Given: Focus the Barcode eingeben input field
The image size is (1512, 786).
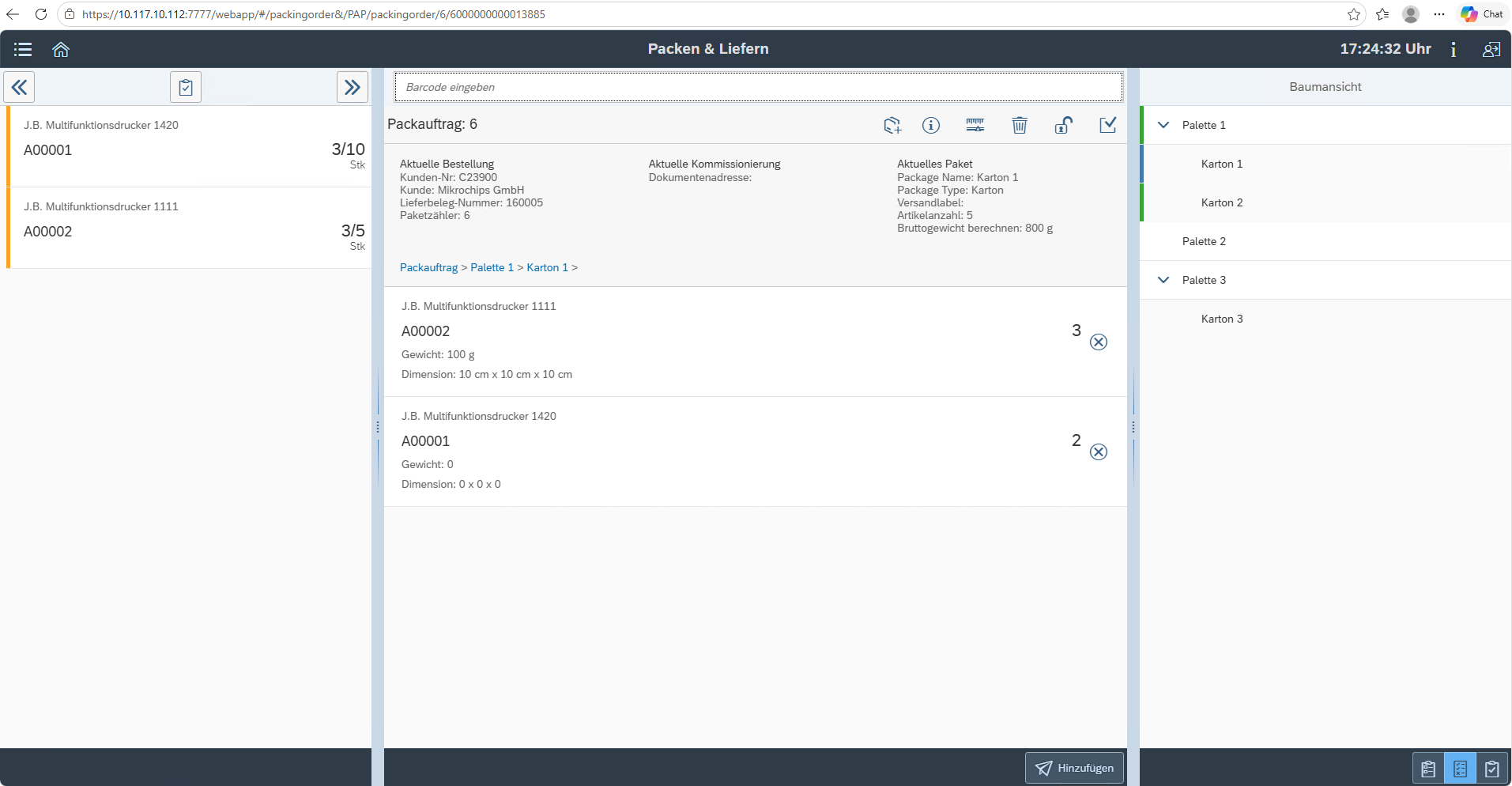Looking at the screenshot, I should click(x=759, y=87).
